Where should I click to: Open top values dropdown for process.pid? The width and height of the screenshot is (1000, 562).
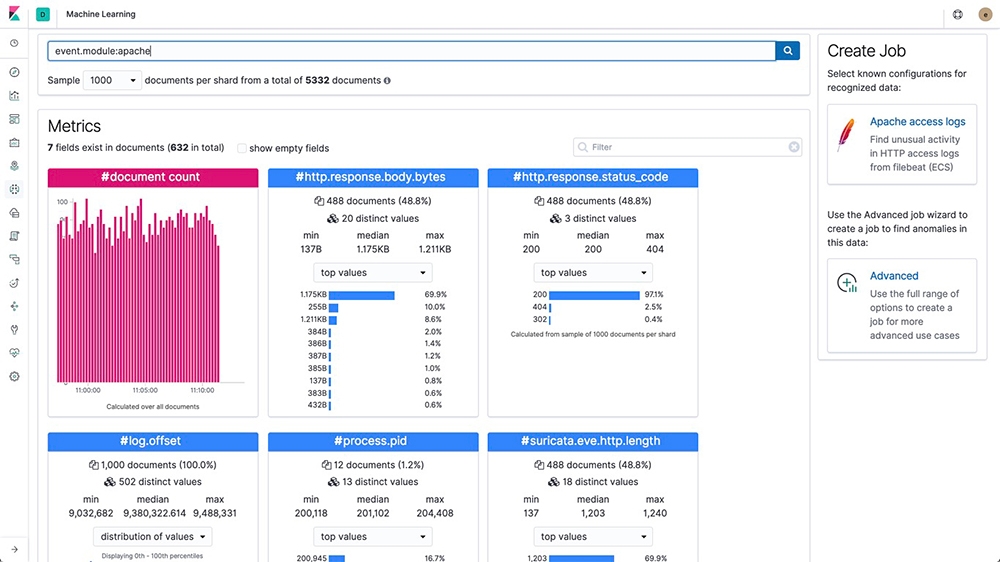372,536
